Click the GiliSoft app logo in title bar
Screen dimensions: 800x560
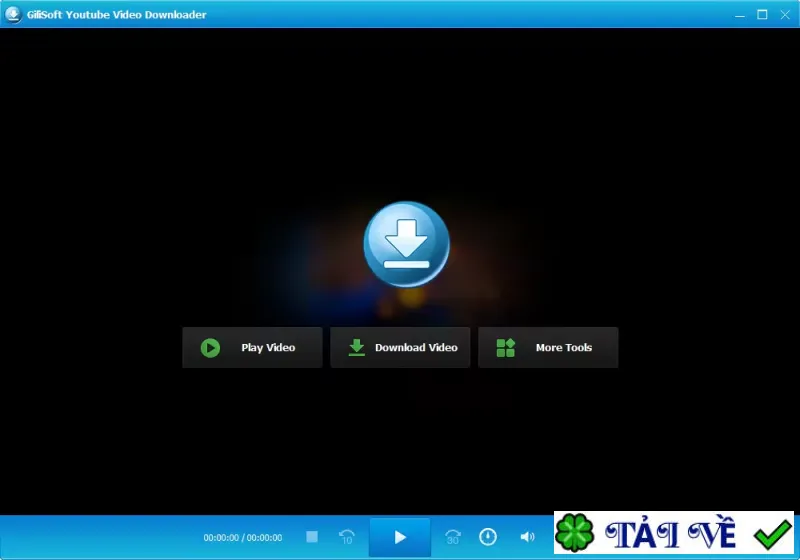13,14
